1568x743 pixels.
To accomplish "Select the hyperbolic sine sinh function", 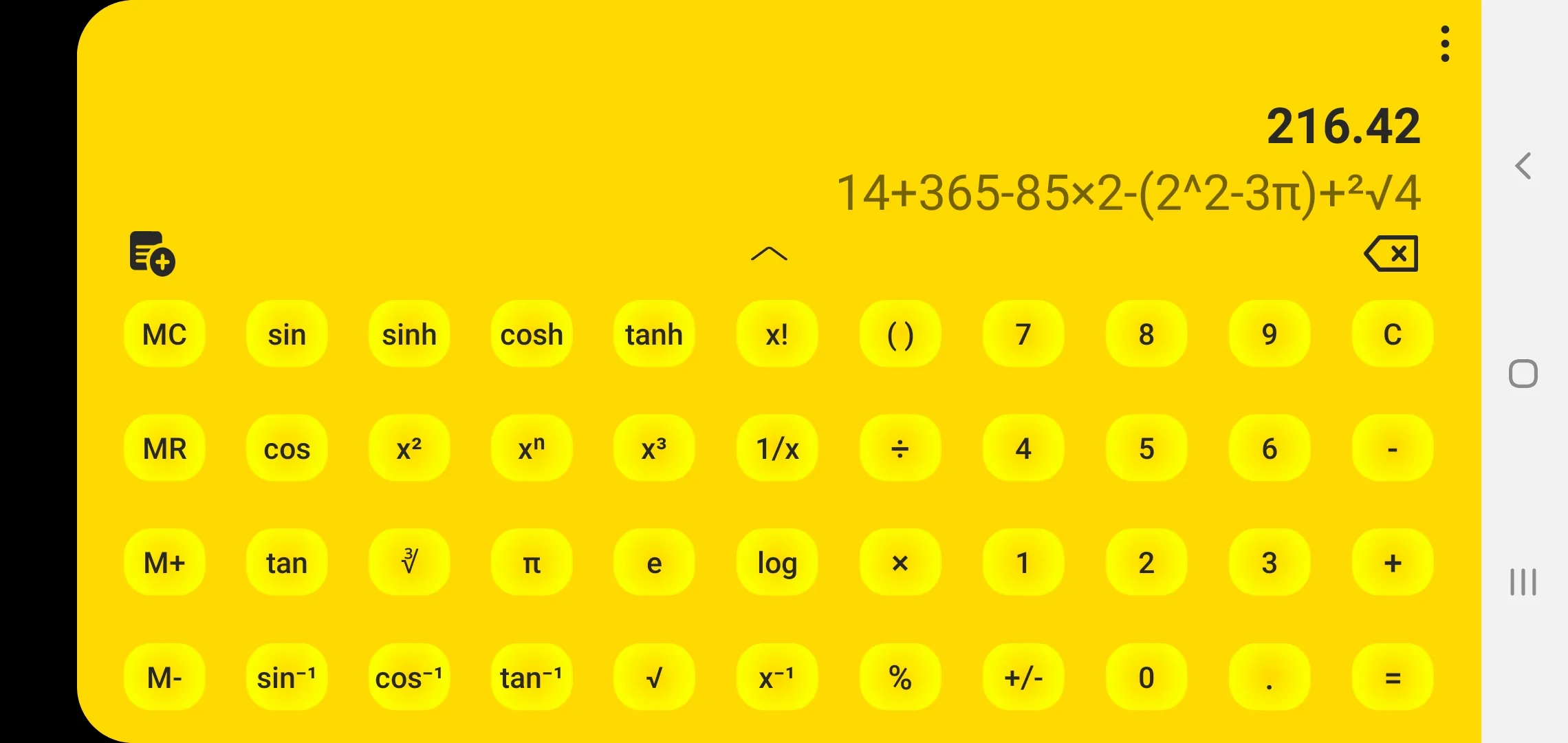I will pyautogui.click(x=408, y=334).
